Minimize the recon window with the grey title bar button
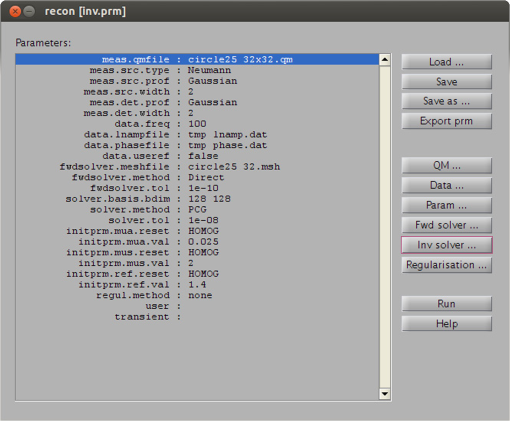Screen dimensions: 510x421 point(29,12)
